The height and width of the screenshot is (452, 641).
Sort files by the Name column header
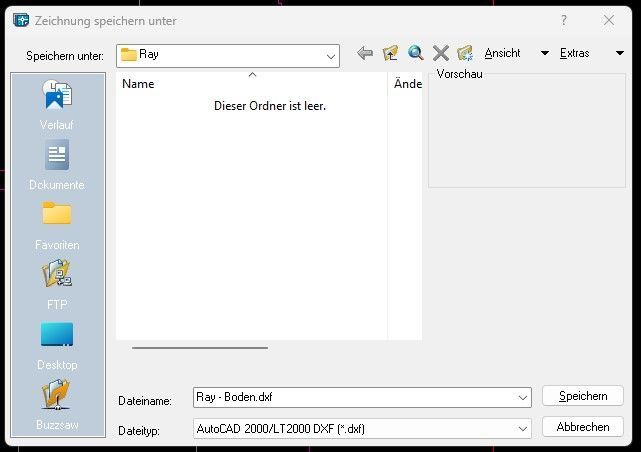pyautogui.click(x=138, y=85)
